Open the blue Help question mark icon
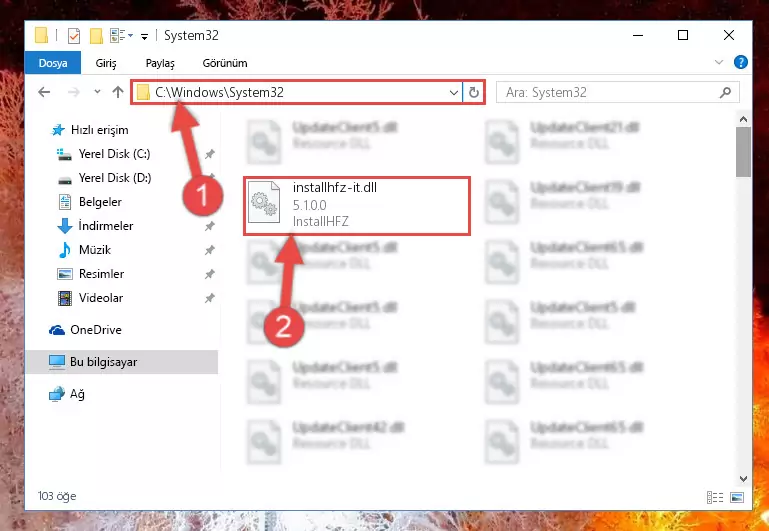Image resolution: width=769 pixels, height=531 pixels. pyautogui.click(x=741, y=62)
